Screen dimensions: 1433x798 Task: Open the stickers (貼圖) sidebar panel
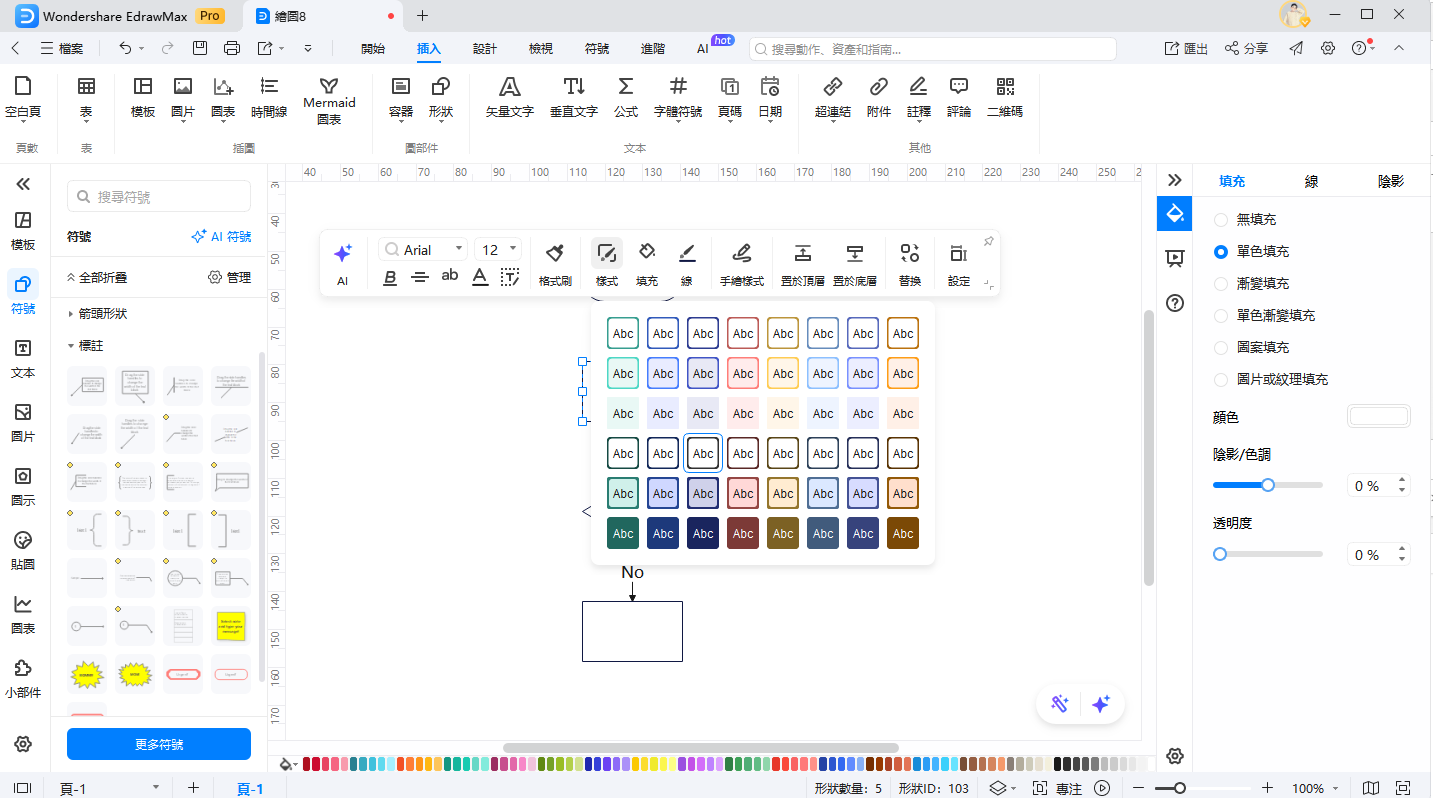23,549
